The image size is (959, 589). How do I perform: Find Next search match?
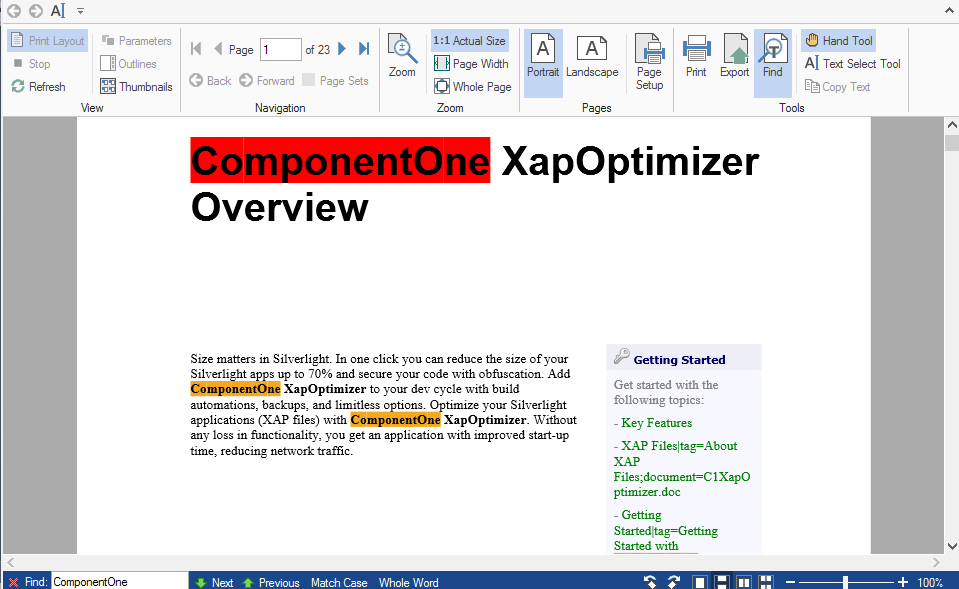[214, 582]
